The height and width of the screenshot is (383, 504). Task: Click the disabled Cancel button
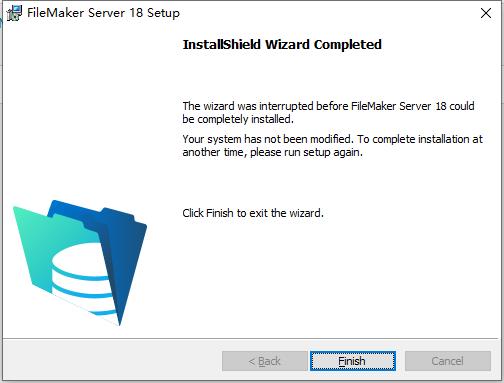(448, 361)
